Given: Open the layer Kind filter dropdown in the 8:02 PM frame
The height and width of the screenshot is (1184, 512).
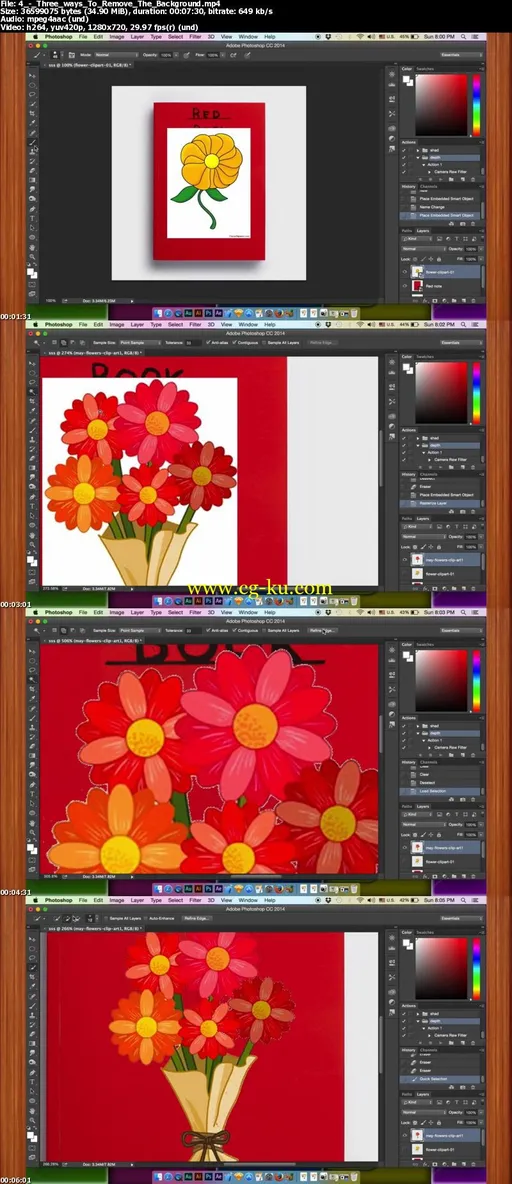Looking at the screenshot, I should click(417, 527).
